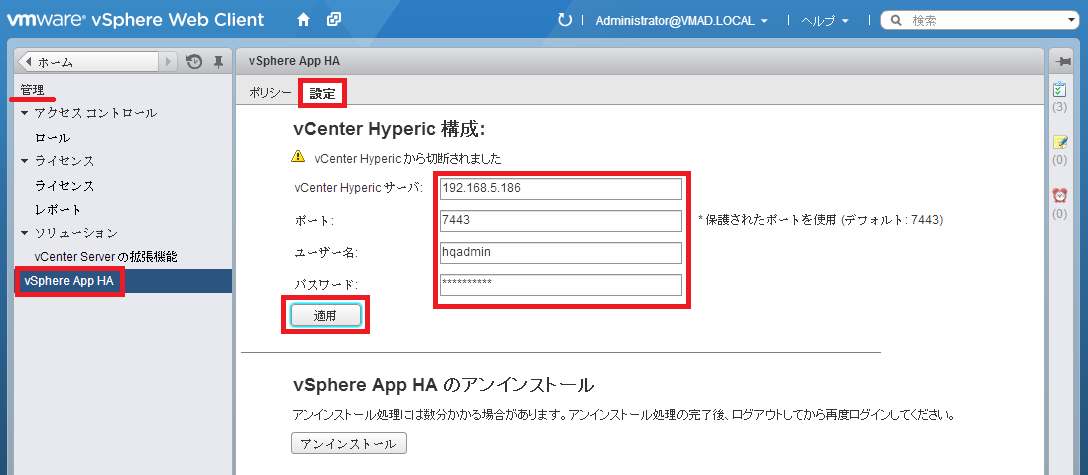Switch to 設定 tab
The image size is (1088, 475).
[x=322, y=94]
